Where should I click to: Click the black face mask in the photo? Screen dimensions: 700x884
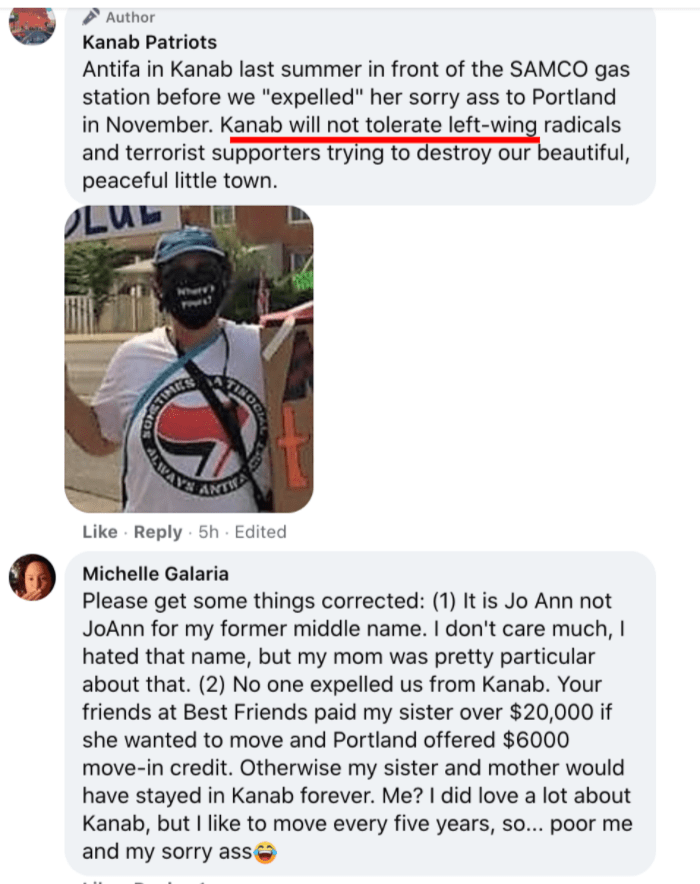pos(193,292)
